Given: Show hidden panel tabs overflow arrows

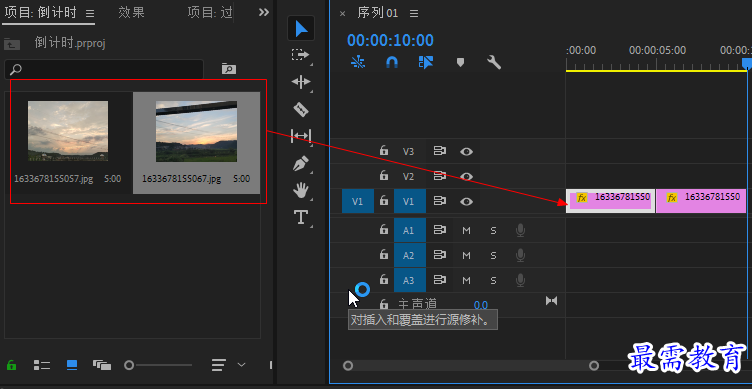Looking at the screenshot, I should 264,12.
